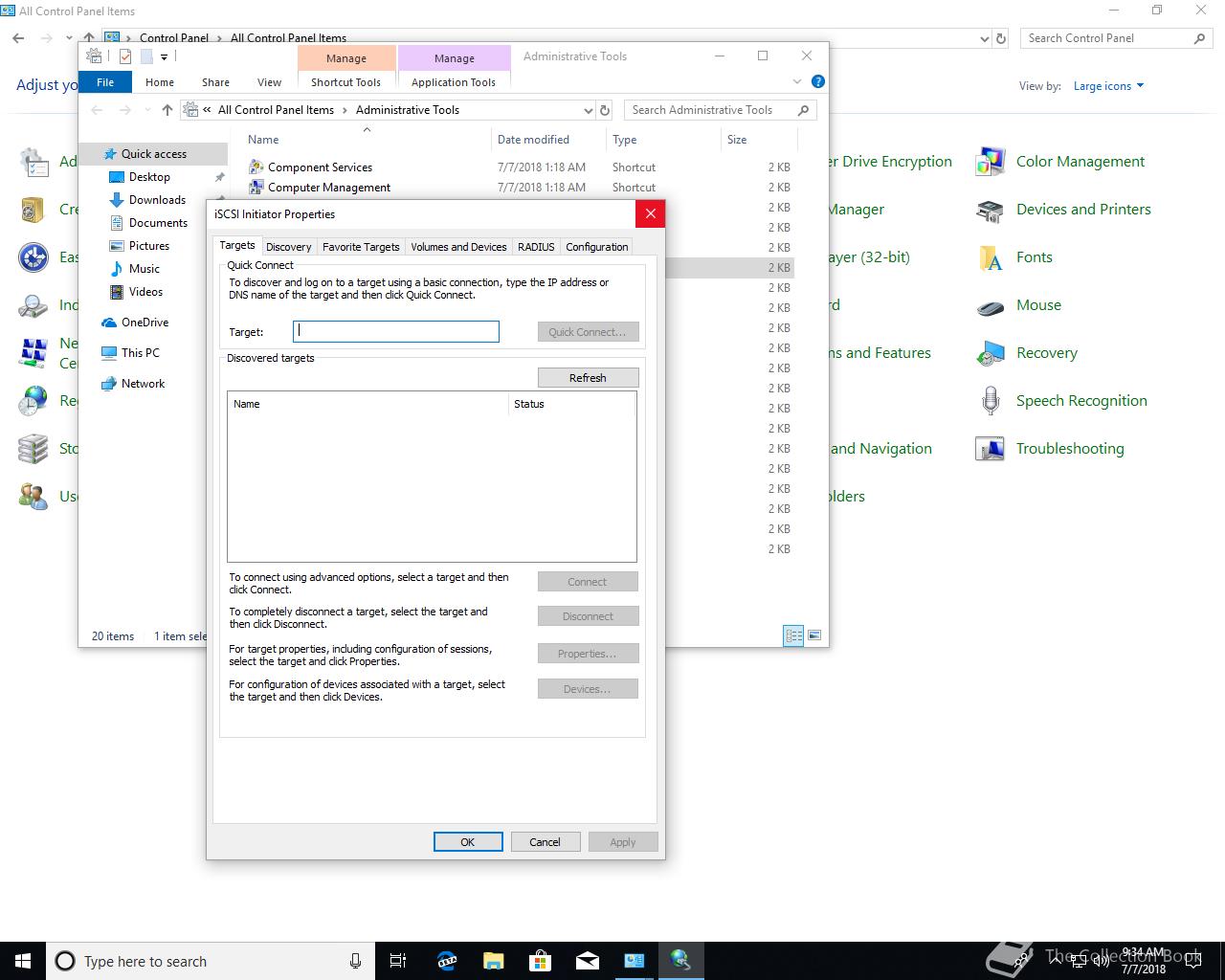Focus the Target input field
Screen dimensions: 1225x980
396,331
